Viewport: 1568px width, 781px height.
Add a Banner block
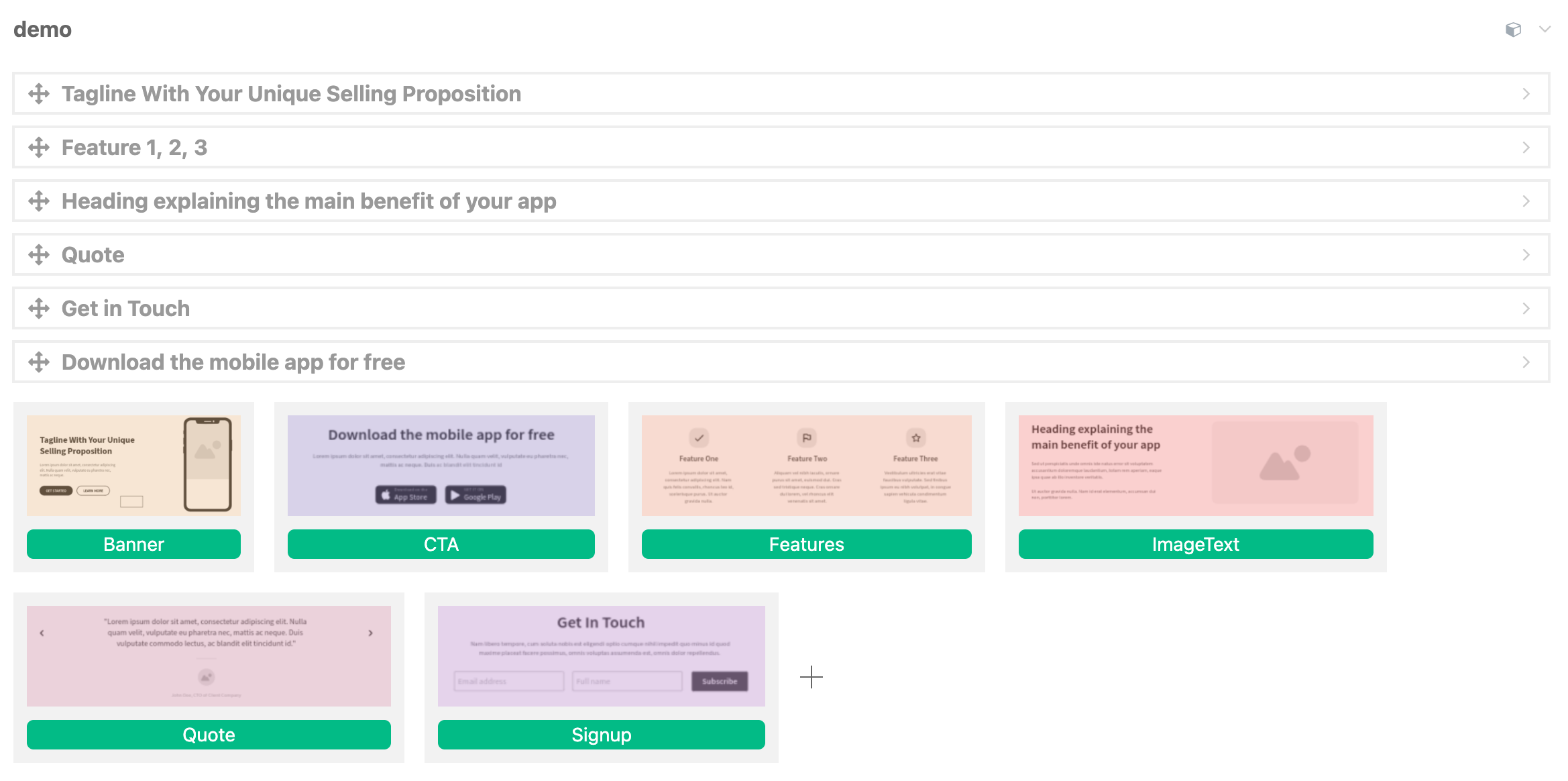click(133, 544)
